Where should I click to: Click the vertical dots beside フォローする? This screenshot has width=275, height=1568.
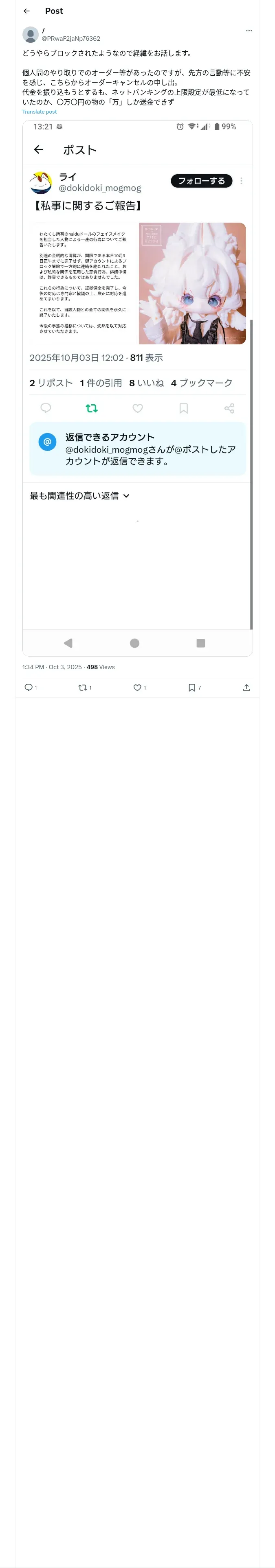click(x=242, y=181)
